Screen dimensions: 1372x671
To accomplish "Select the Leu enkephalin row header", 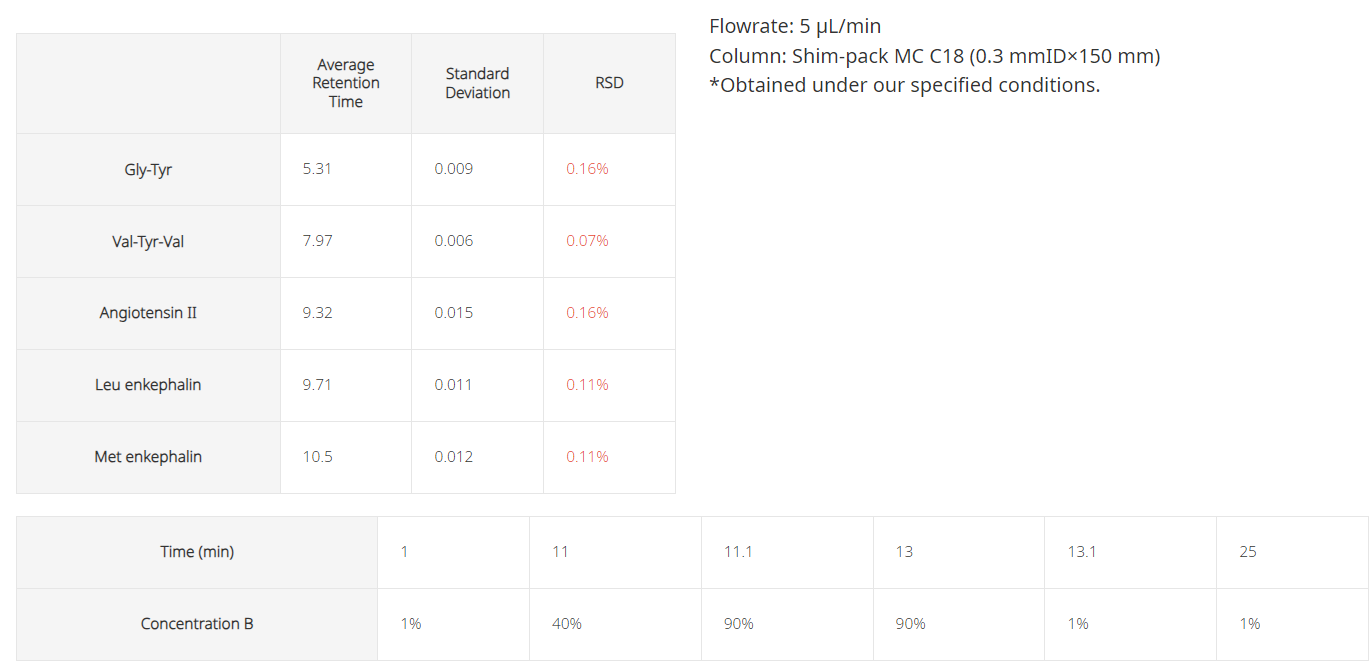I will click(148, 386).
